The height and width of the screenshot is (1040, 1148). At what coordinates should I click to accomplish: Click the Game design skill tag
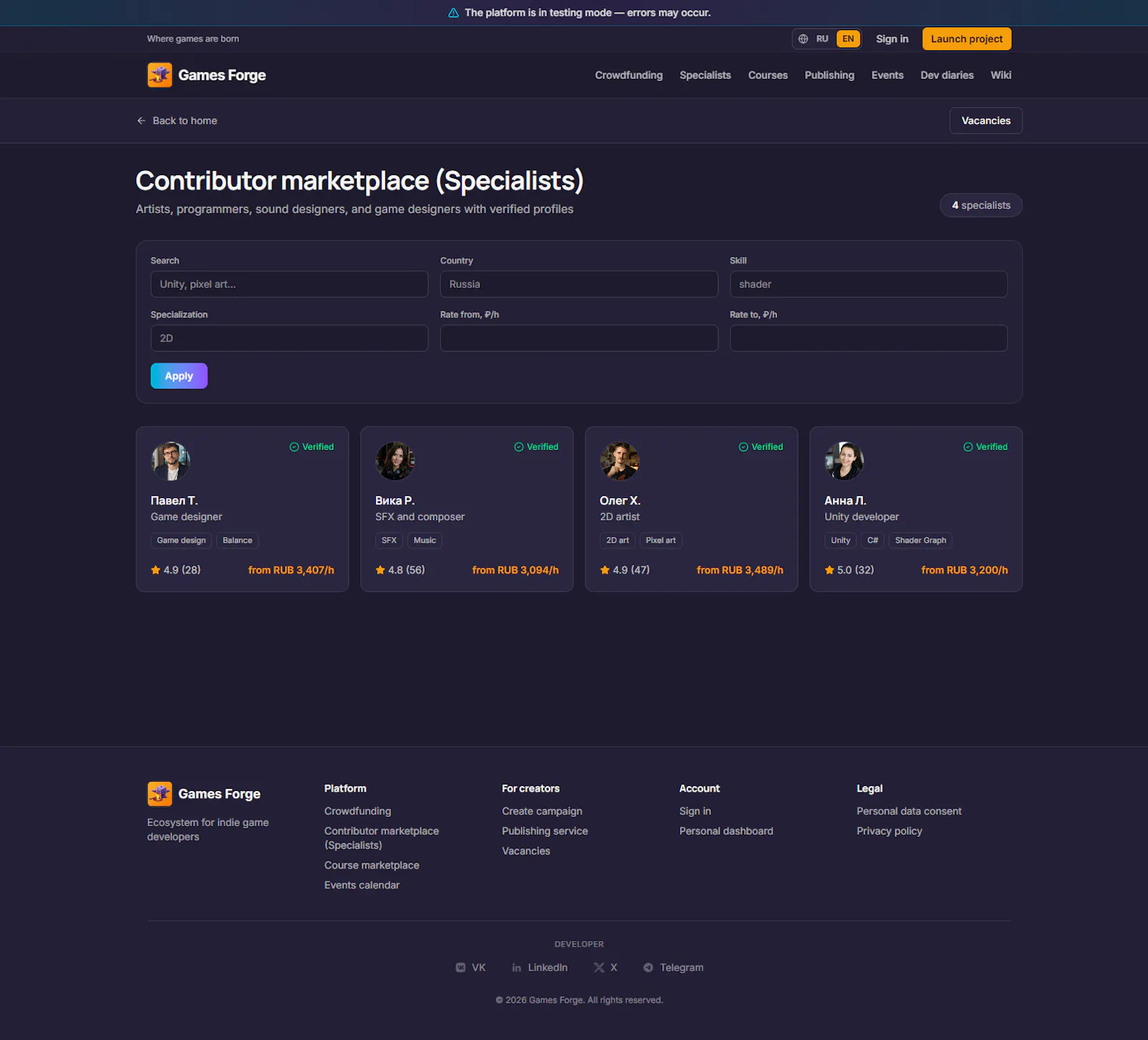(x=181, y=540)
